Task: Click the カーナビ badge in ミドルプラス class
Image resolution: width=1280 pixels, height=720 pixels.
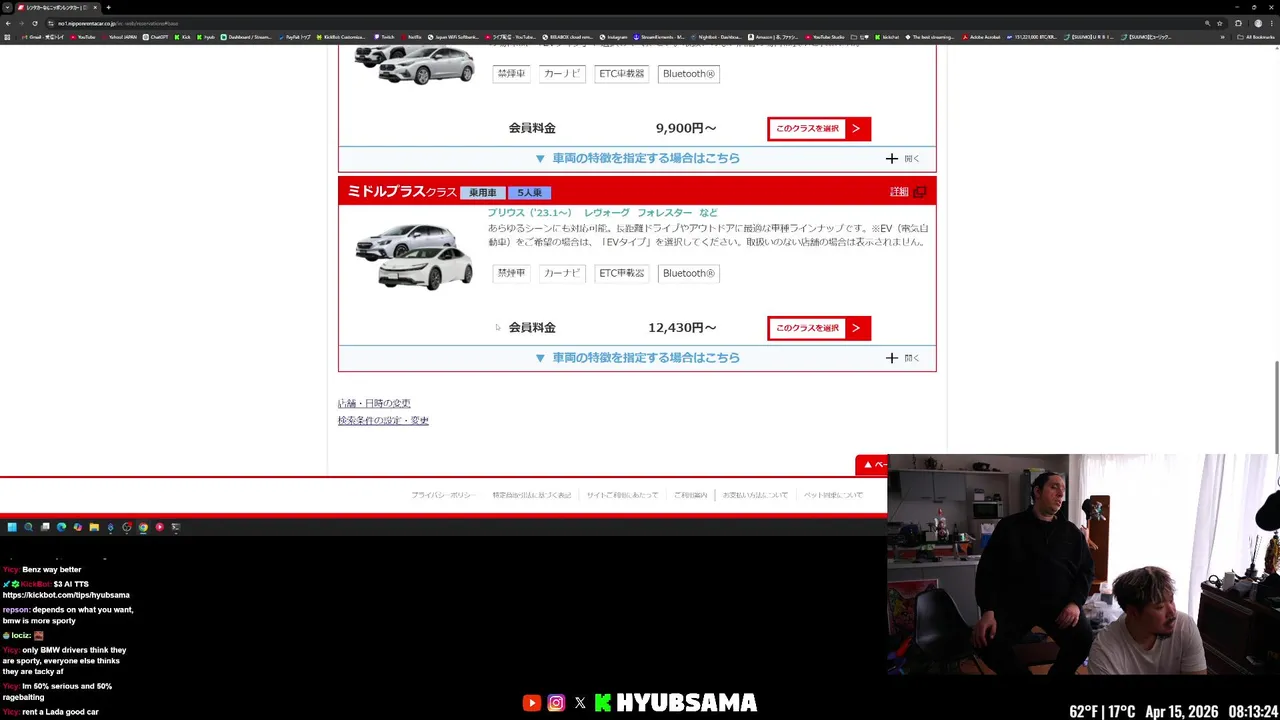Action: click(x=562, y=273)
